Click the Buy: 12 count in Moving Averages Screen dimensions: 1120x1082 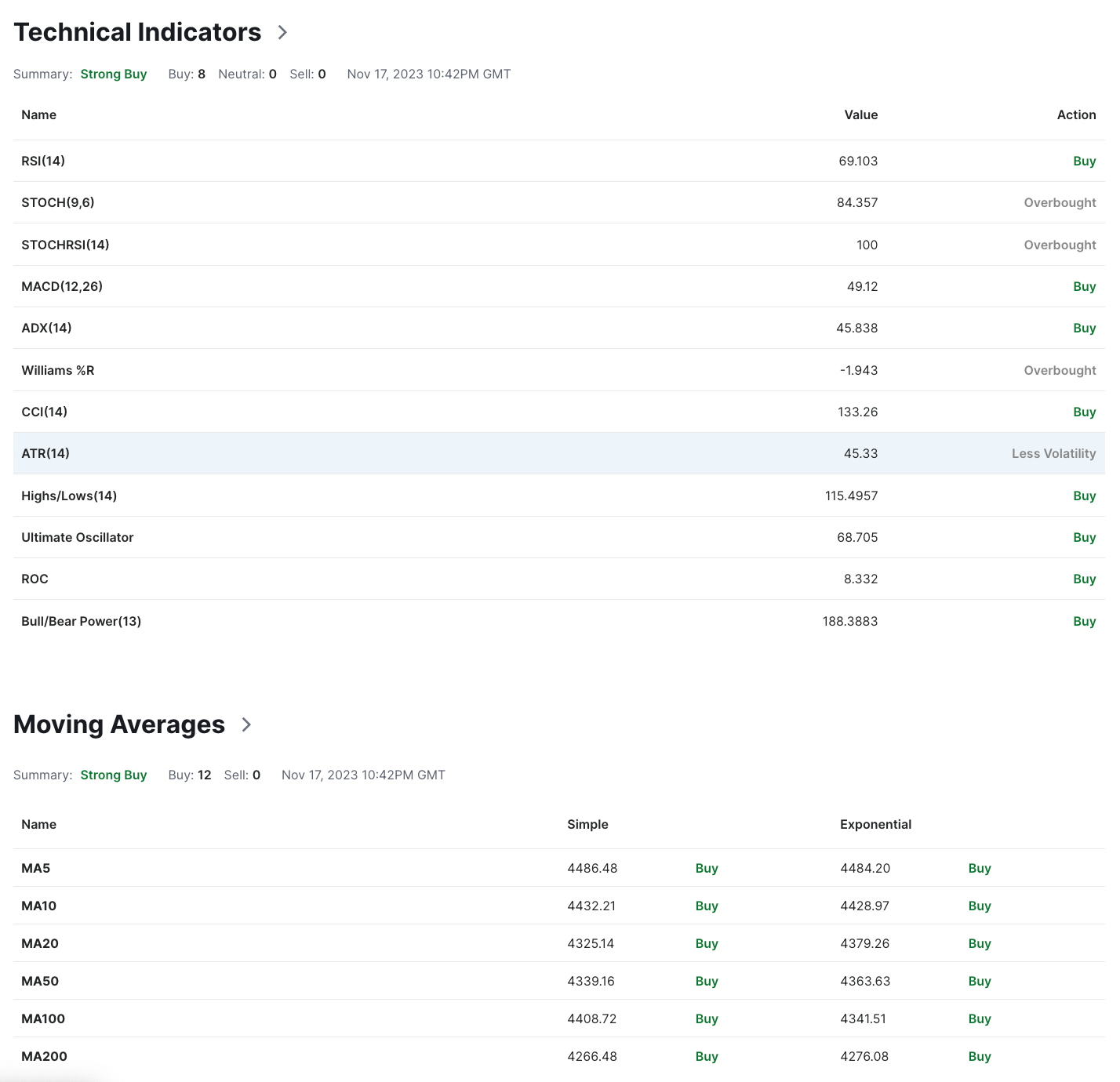[x=190, y=775]
